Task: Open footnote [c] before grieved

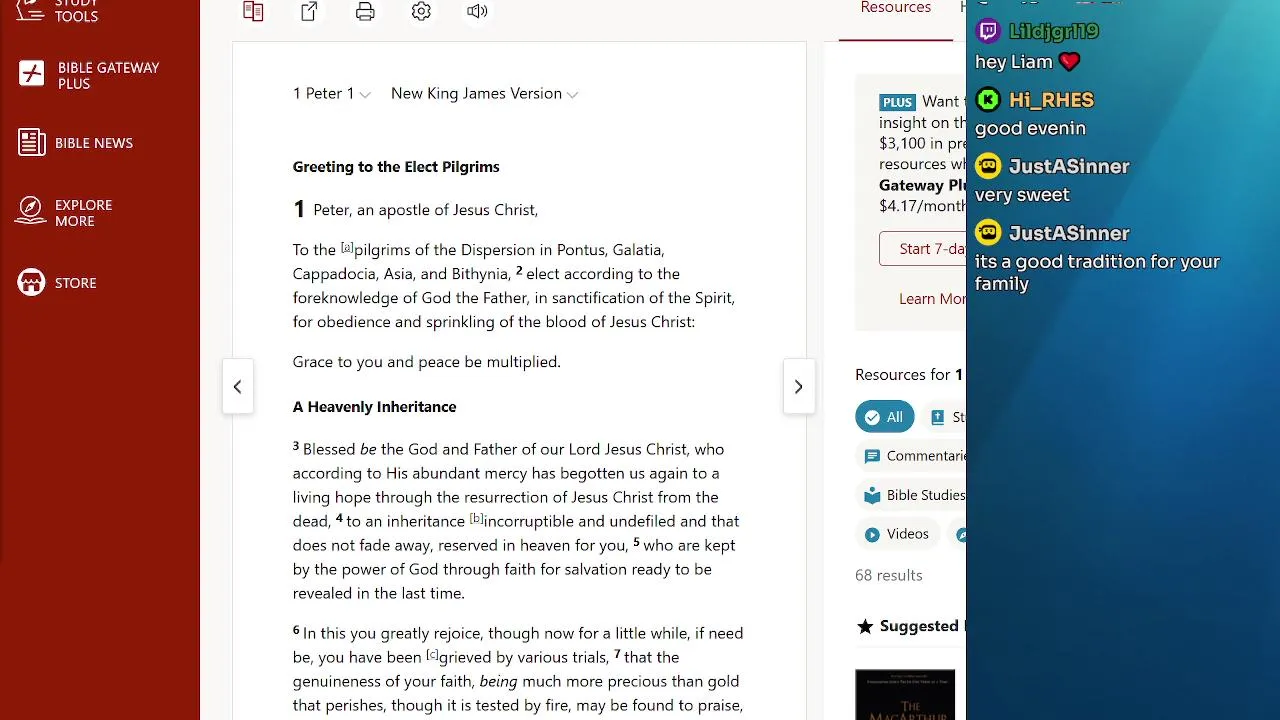Action: point(432,654)
